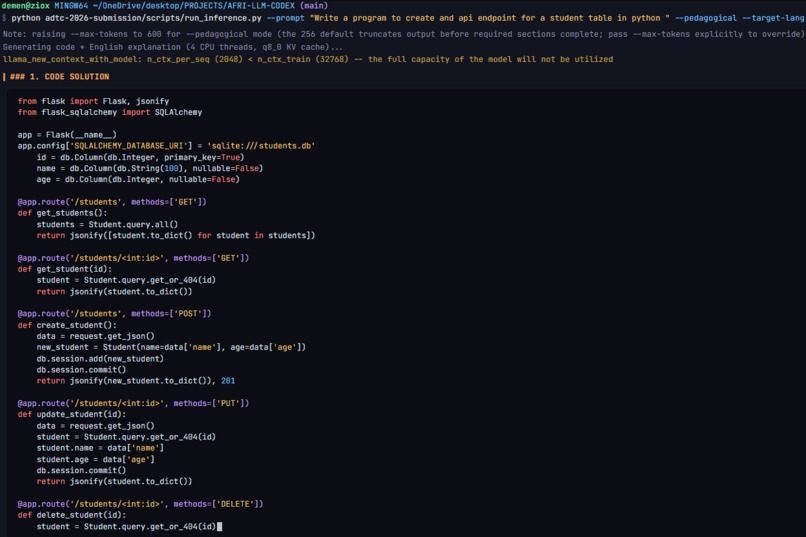806x537 pixels.
Task: Click the '--pedagogical' flag in the command
Action: click(x=706, y=18)
